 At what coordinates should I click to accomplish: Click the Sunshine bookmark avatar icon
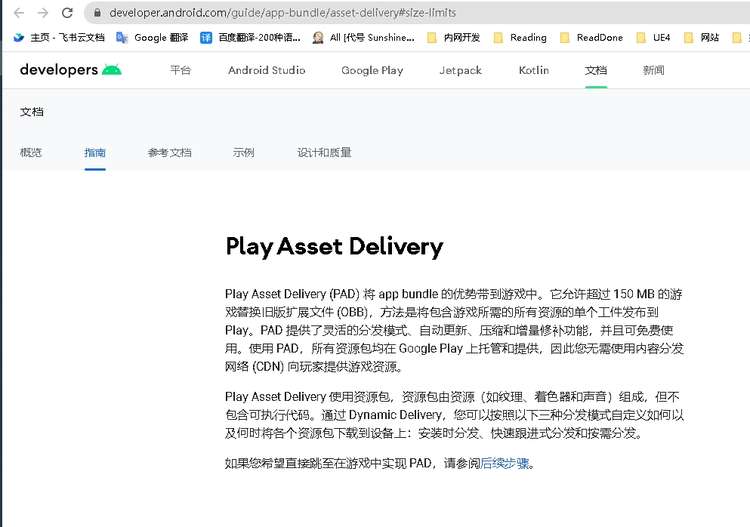point(318,37)
